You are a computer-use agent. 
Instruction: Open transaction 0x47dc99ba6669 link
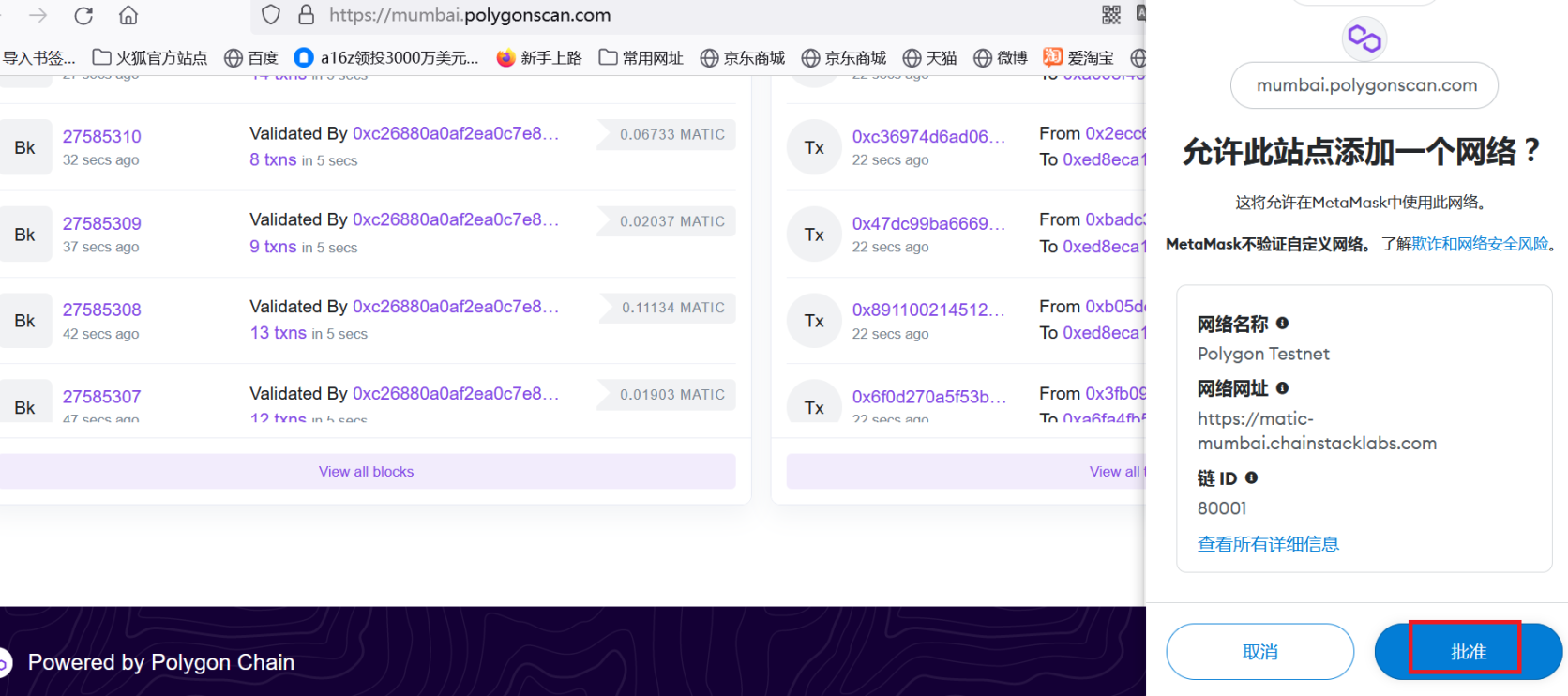tap(927, 223)
